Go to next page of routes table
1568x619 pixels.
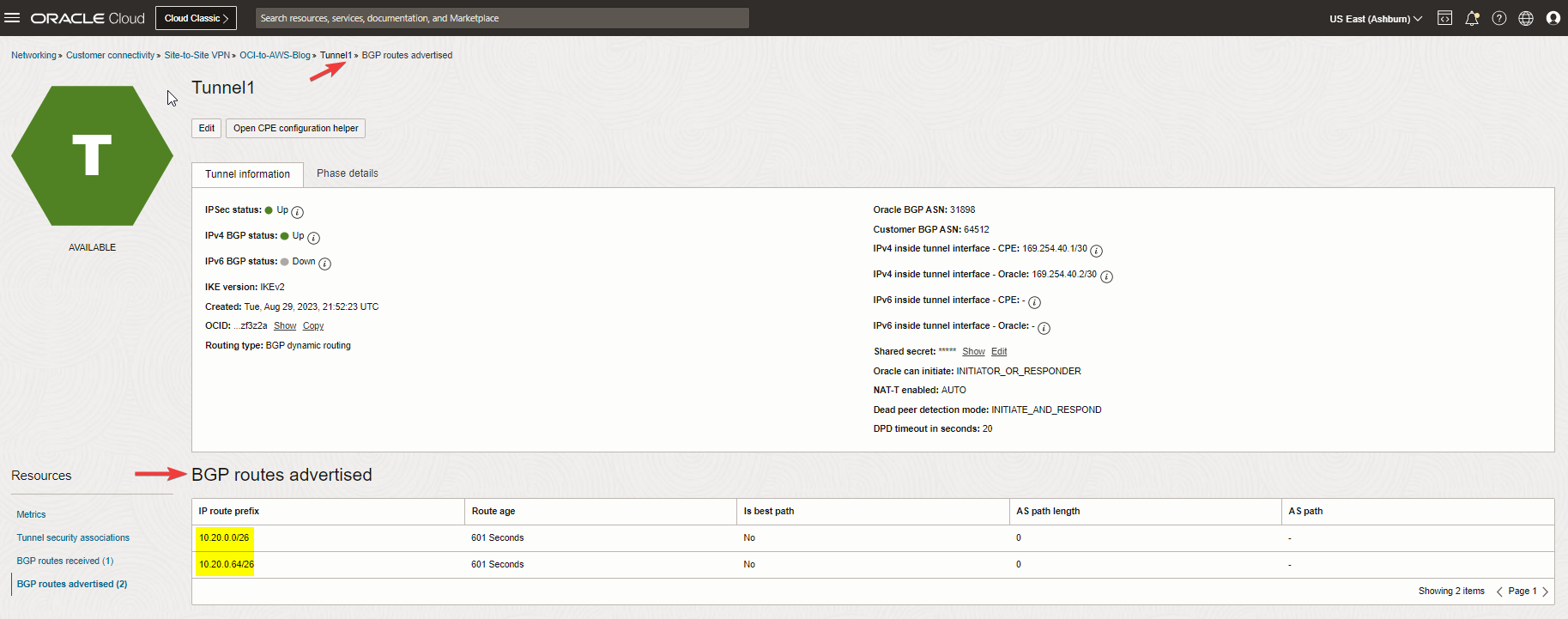click(x=1546, y=592)
